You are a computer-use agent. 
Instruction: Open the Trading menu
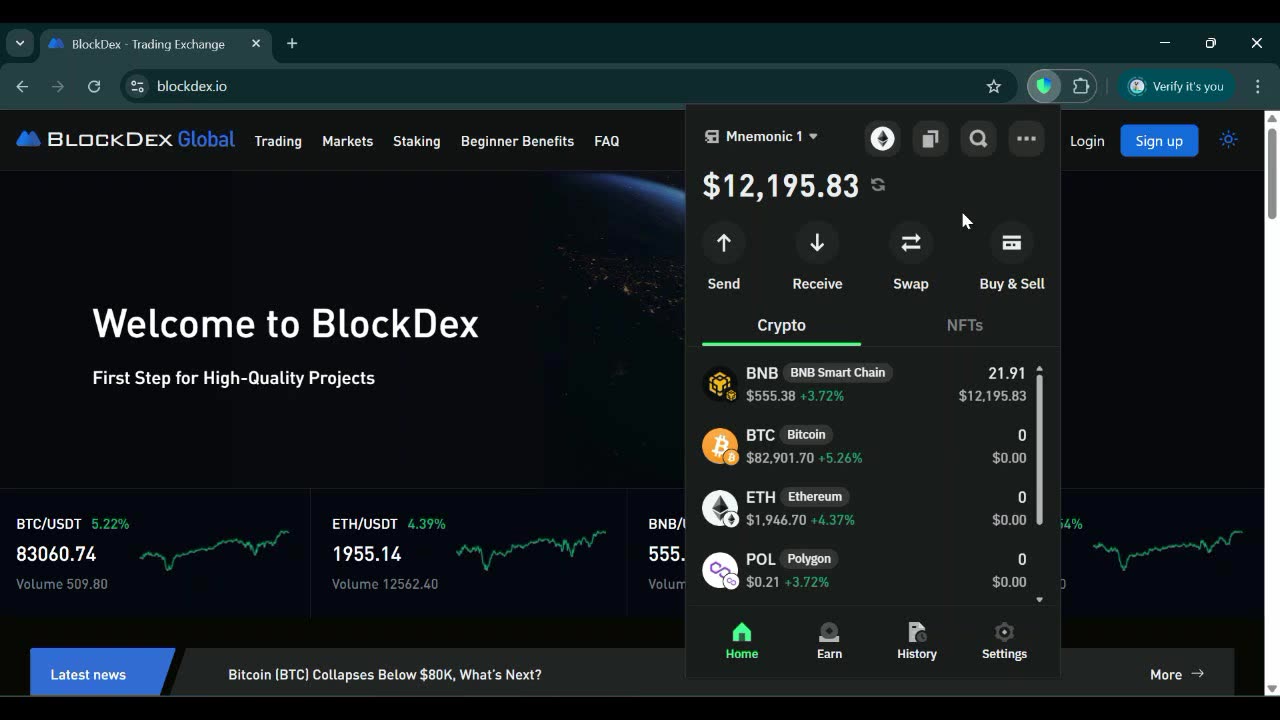(278, 141)
